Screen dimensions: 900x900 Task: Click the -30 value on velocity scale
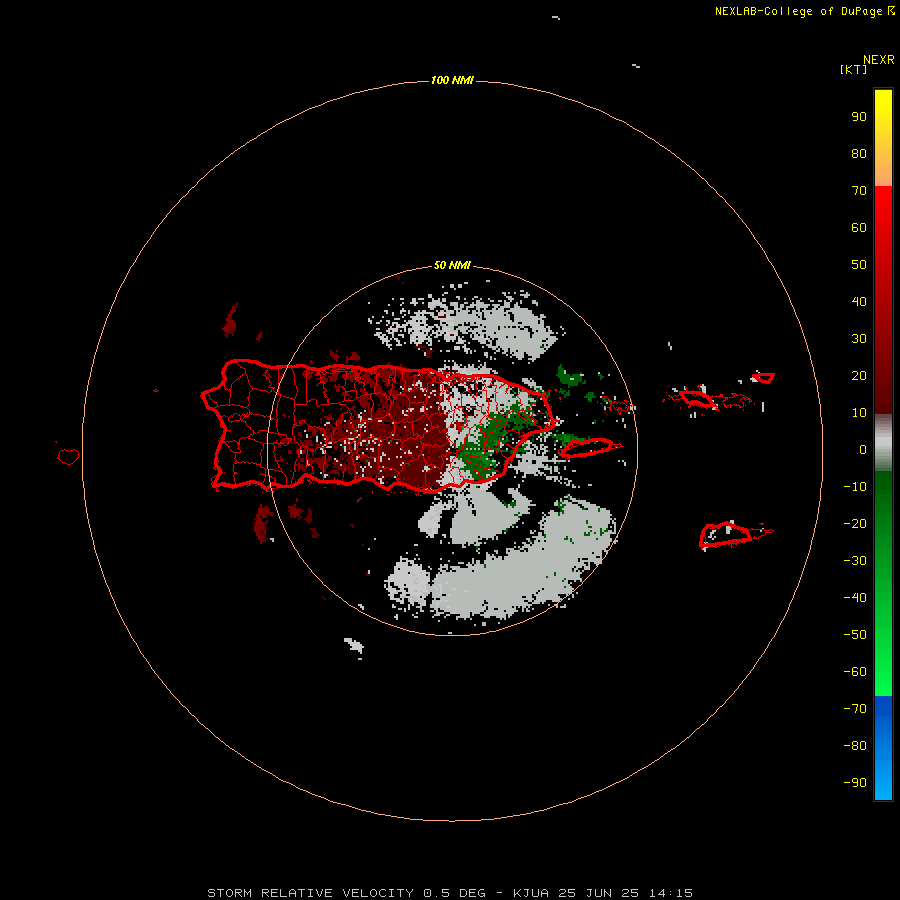[855, 561]
